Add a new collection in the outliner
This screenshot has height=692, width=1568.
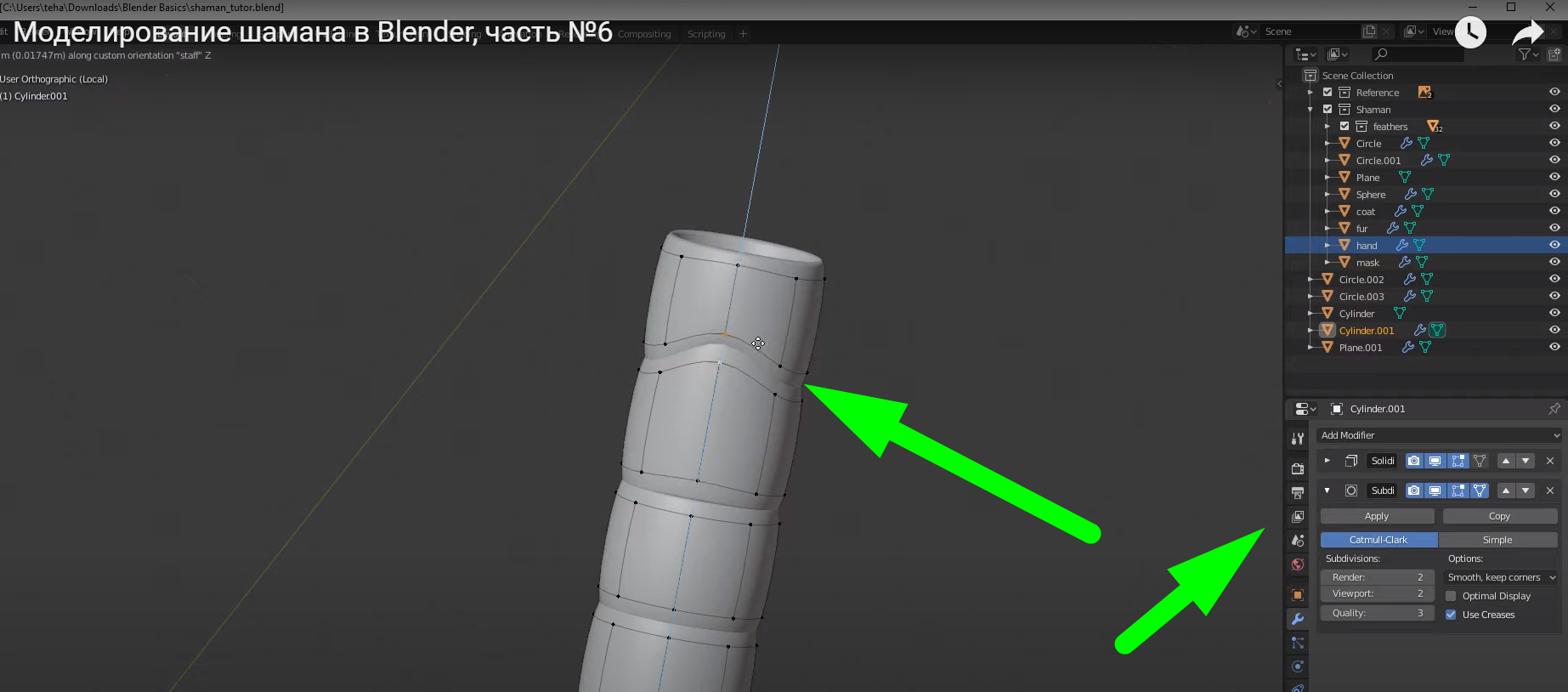point(1554,54)
